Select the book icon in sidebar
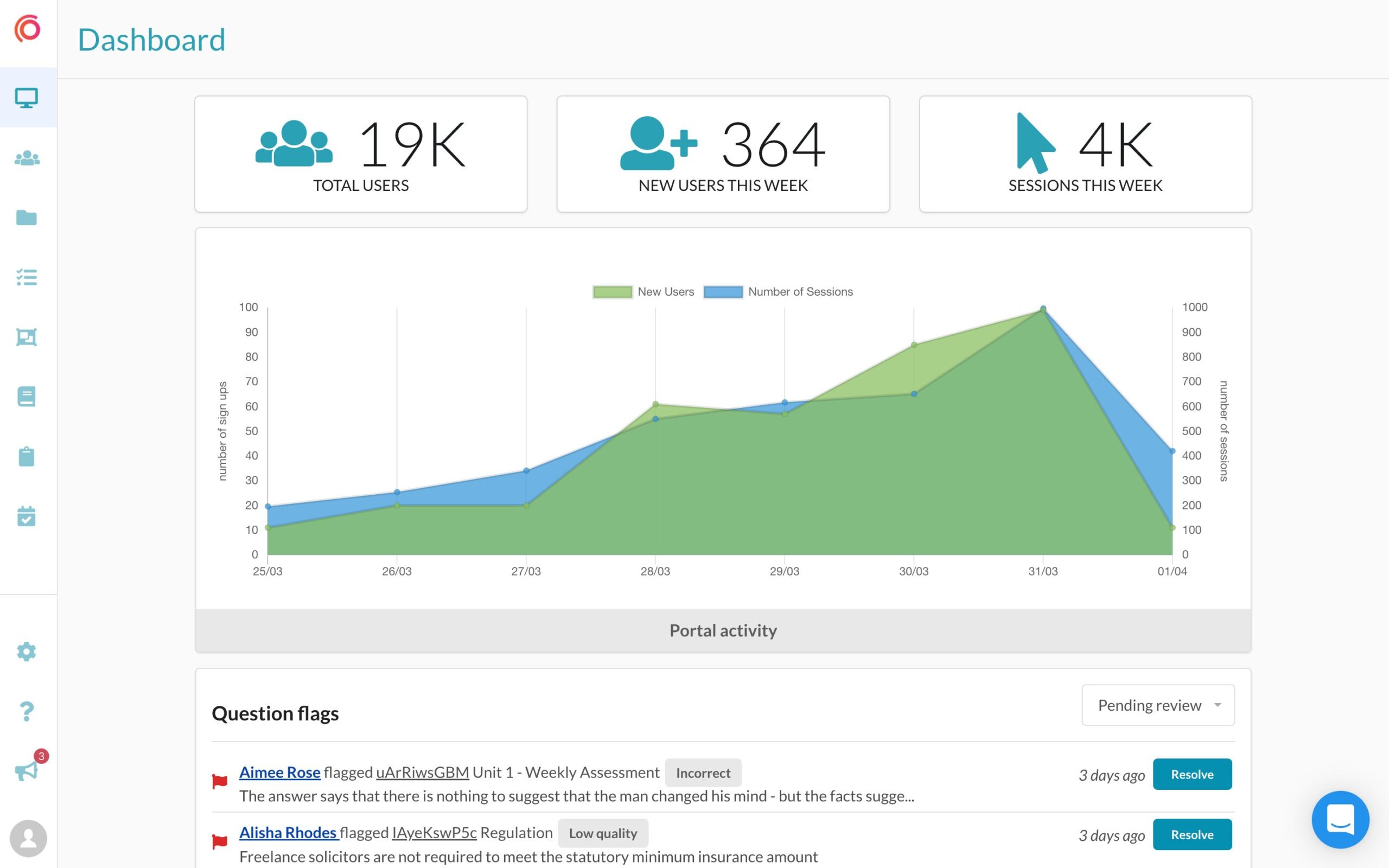The width and height of the screenshot is (1389, 868). (x=27, y=396)
